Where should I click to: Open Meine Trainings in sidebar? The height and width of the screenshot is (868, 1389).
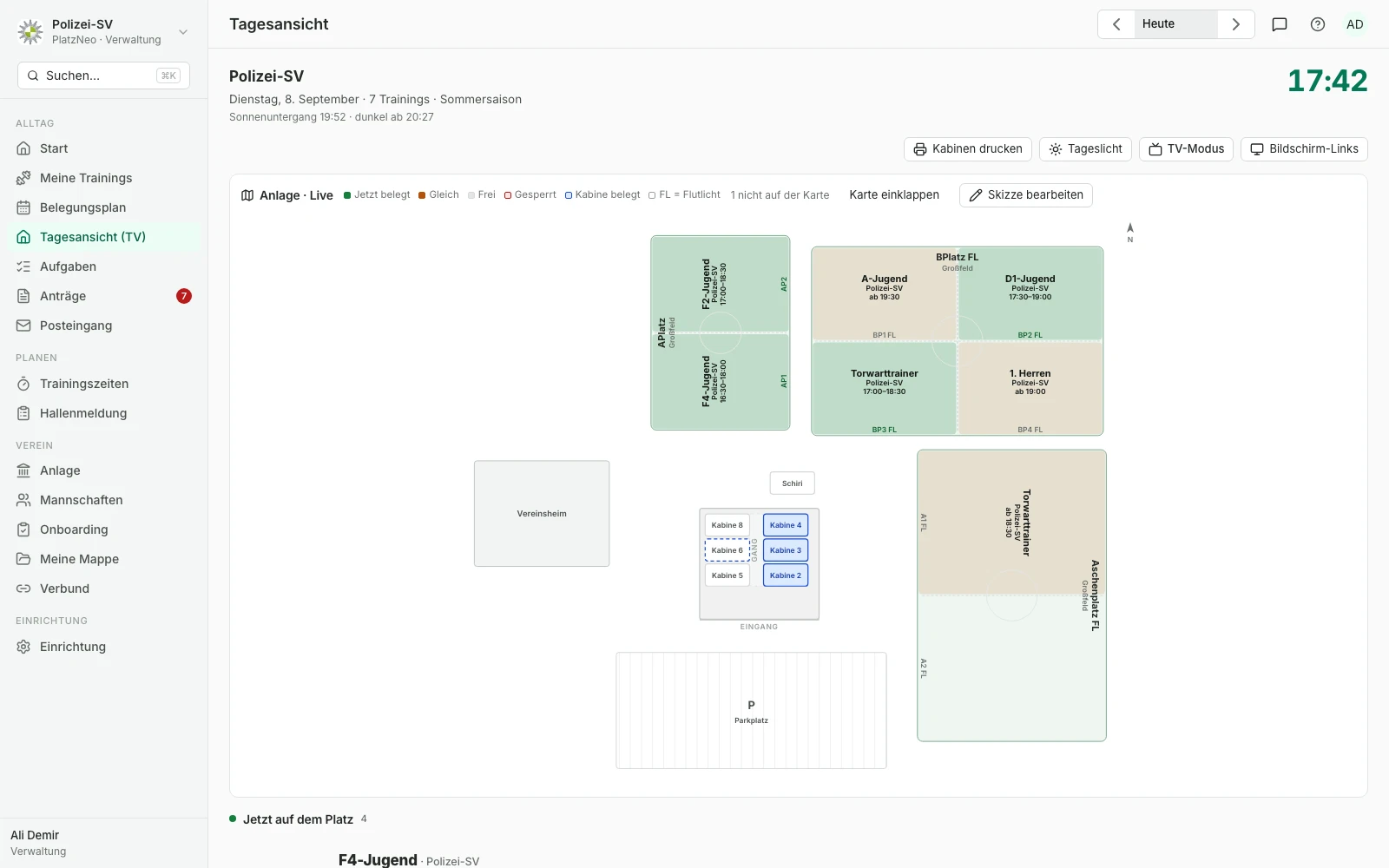(104, 178)
